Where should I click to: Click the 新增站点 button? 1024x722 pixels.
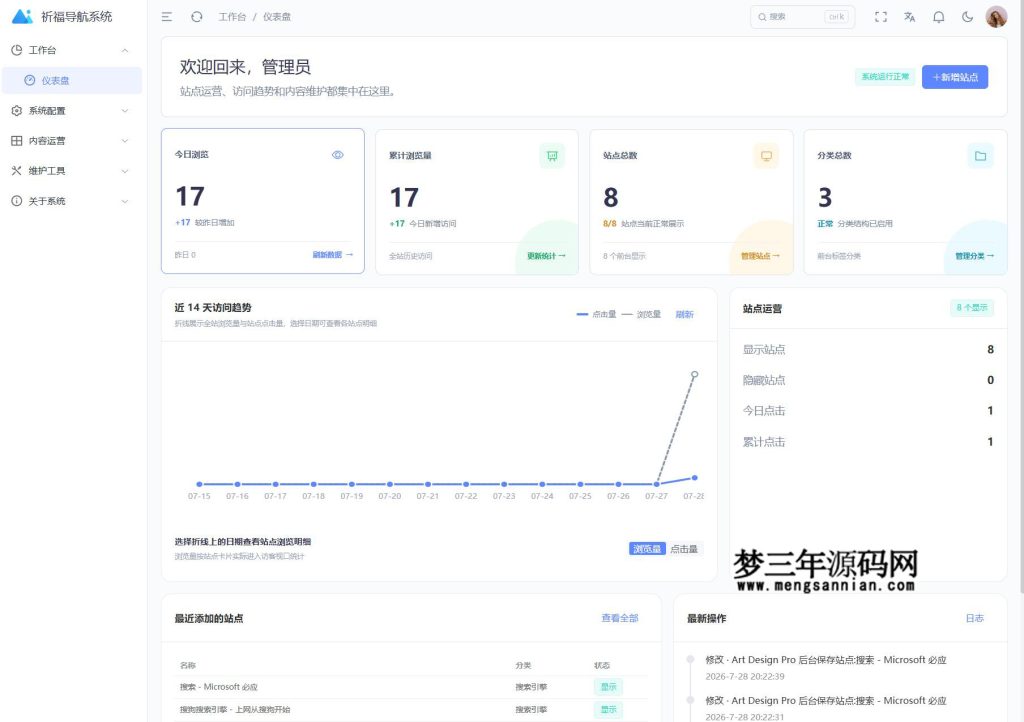(x=955, y=77)
